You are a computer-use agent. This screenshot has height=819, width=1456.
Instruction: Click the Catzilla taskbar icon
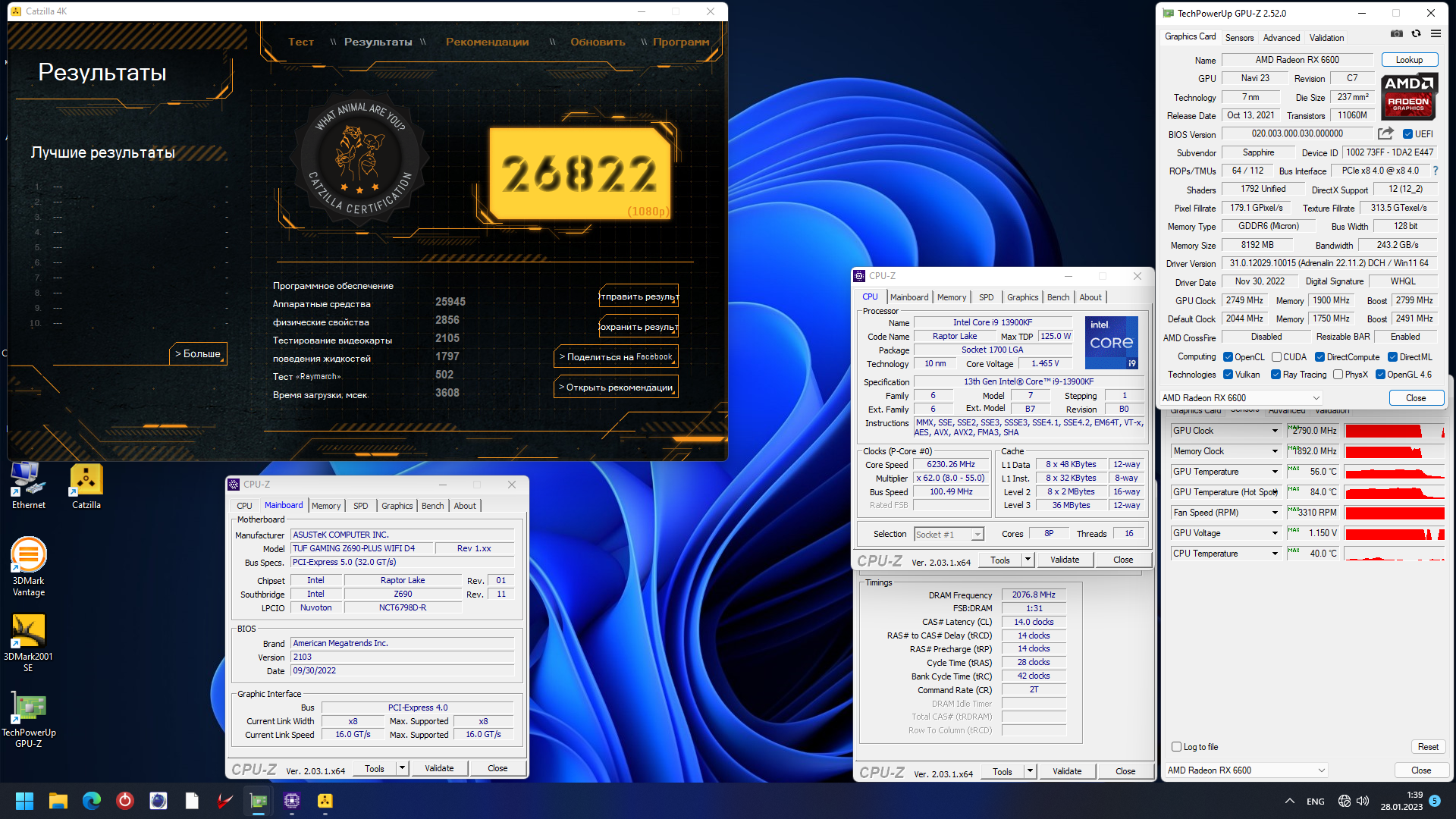[325, 801]
